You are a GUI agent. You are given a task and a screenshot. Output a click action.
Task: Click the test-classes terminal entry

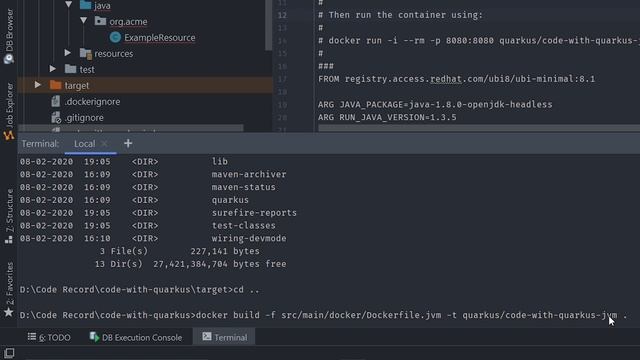243,225
